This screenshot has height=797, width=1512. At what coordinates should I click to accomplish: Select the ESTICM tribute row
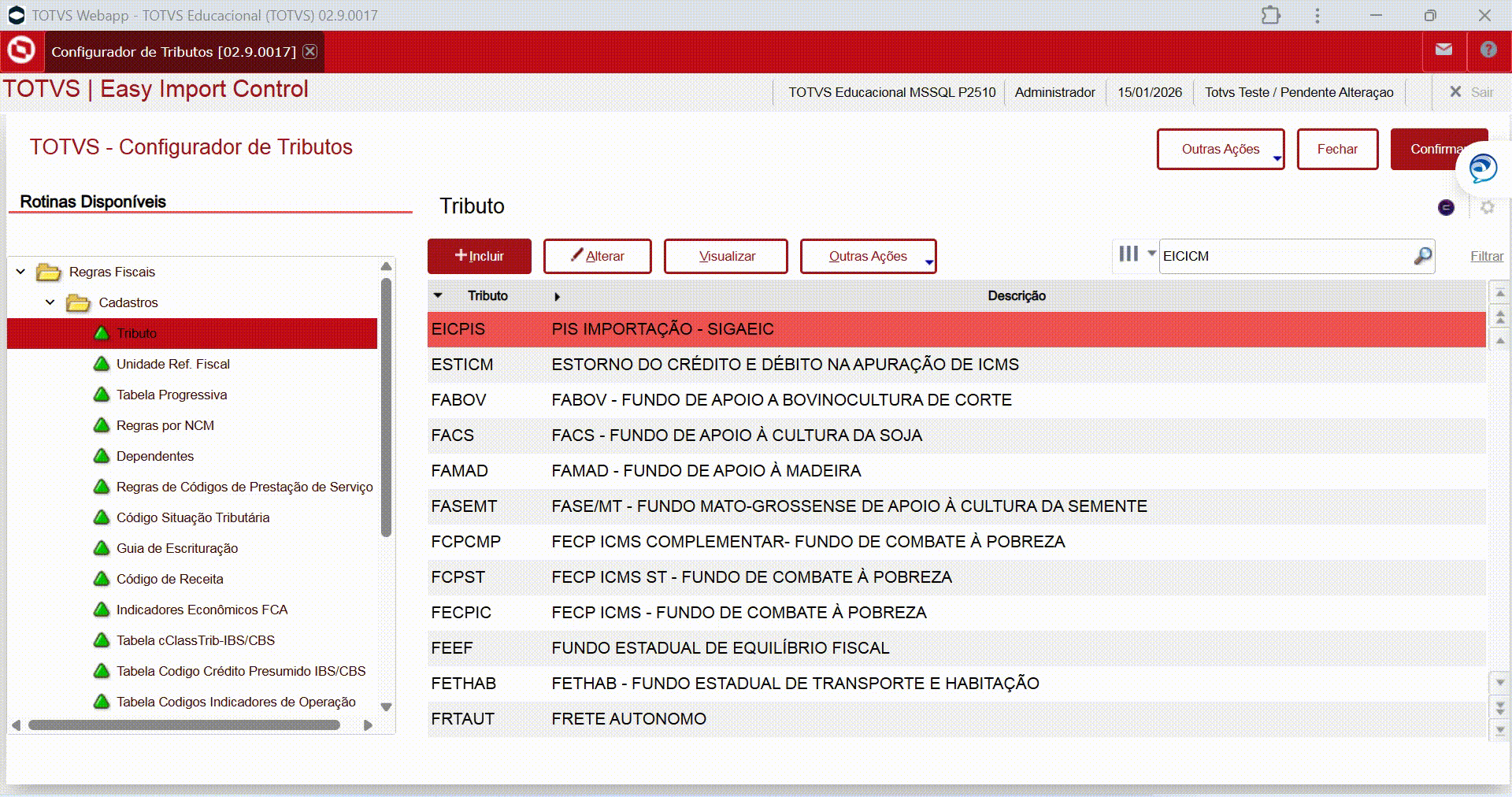956,365
